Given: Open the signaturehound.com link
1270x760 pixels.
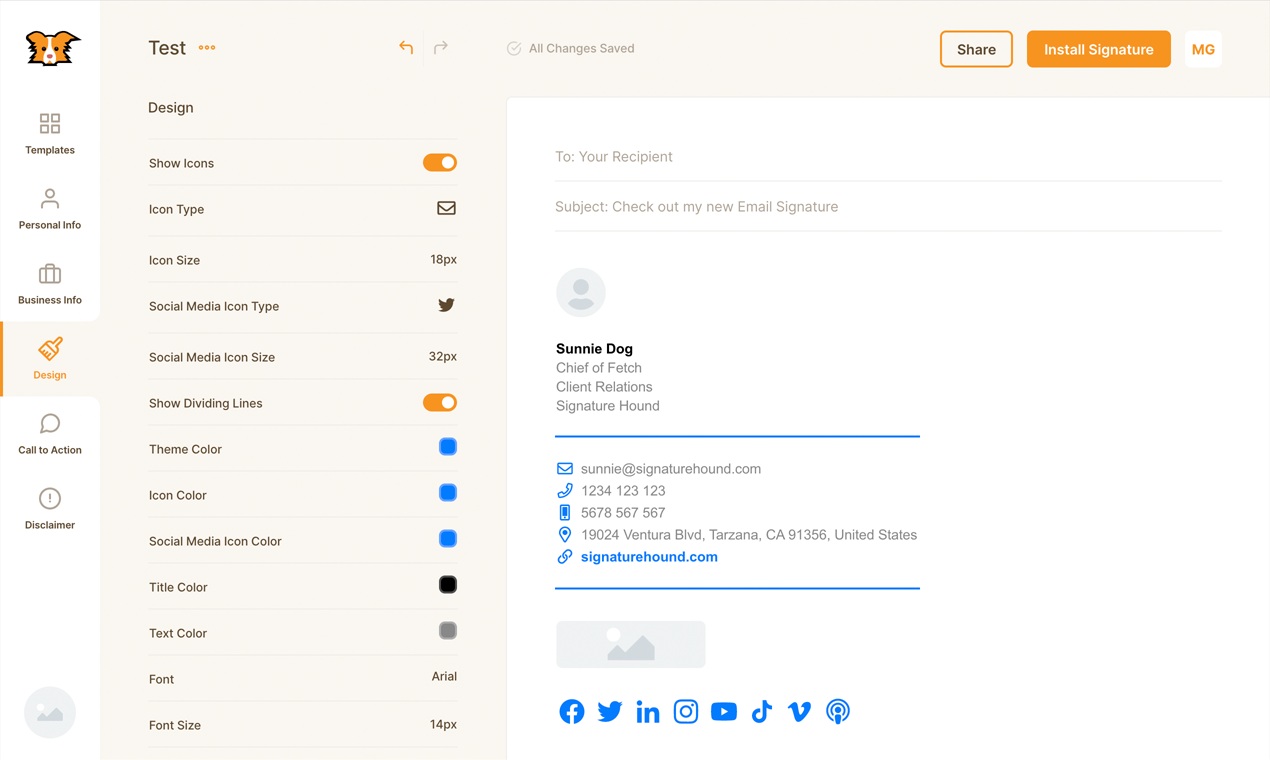Looking at the screenshot, I should click(648, 556).
